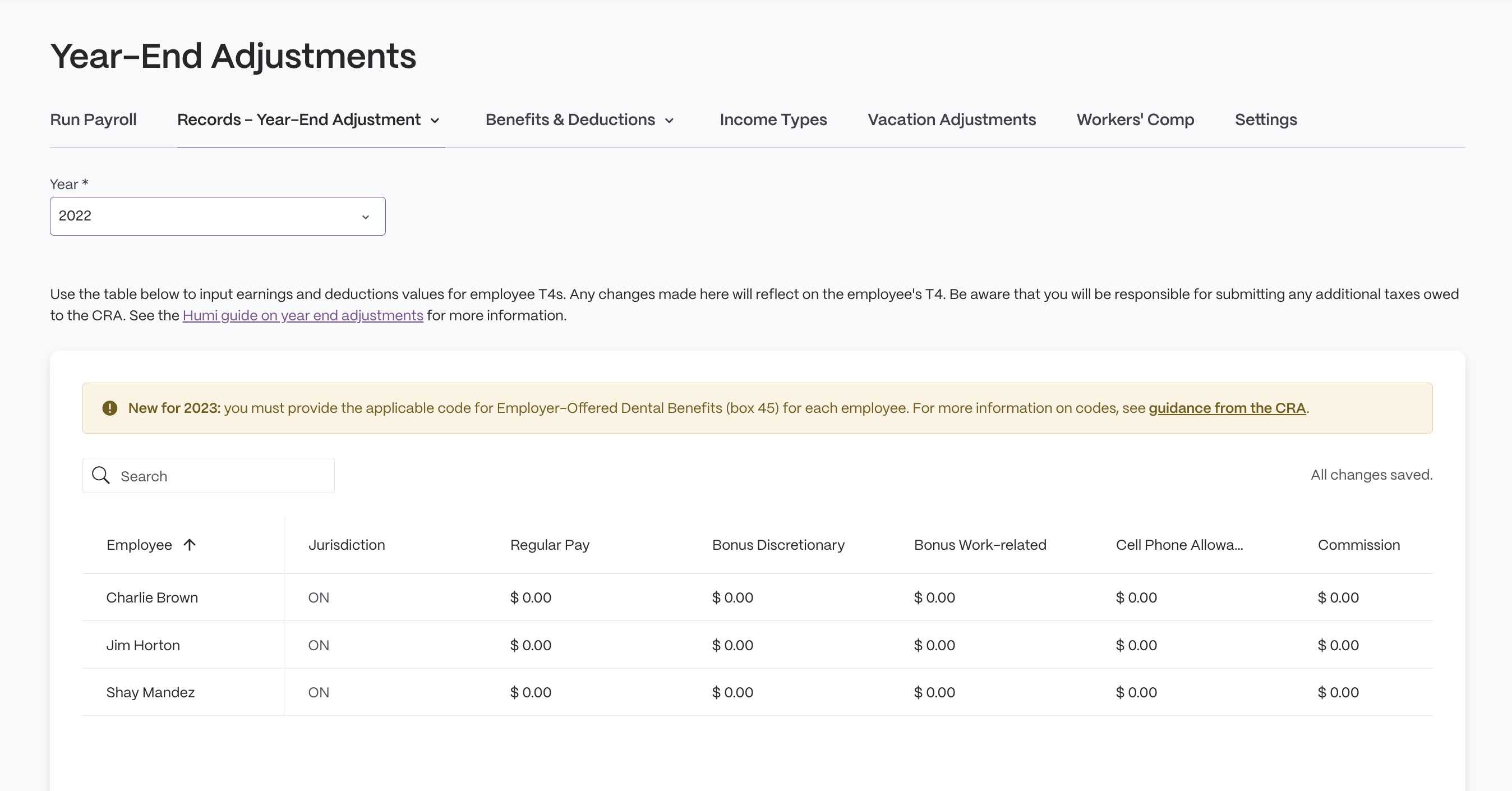Image resolution: width=1512 pixels, height=791 pixels.
Task: Edit Shay Mandez's Bonus Work-related amount
Action: coord(934,692)
